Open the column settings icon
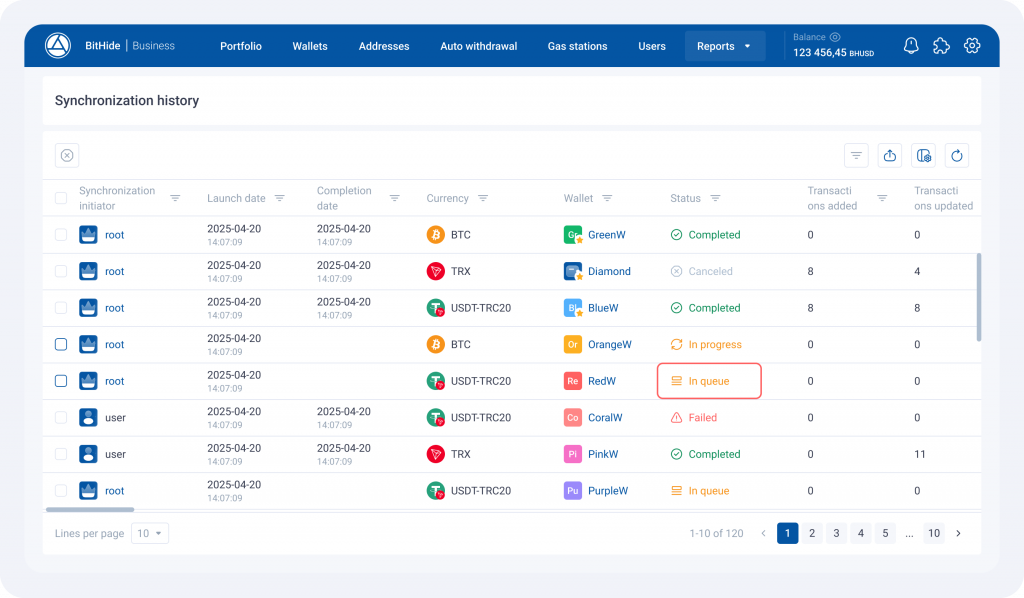 pos(923,155)
